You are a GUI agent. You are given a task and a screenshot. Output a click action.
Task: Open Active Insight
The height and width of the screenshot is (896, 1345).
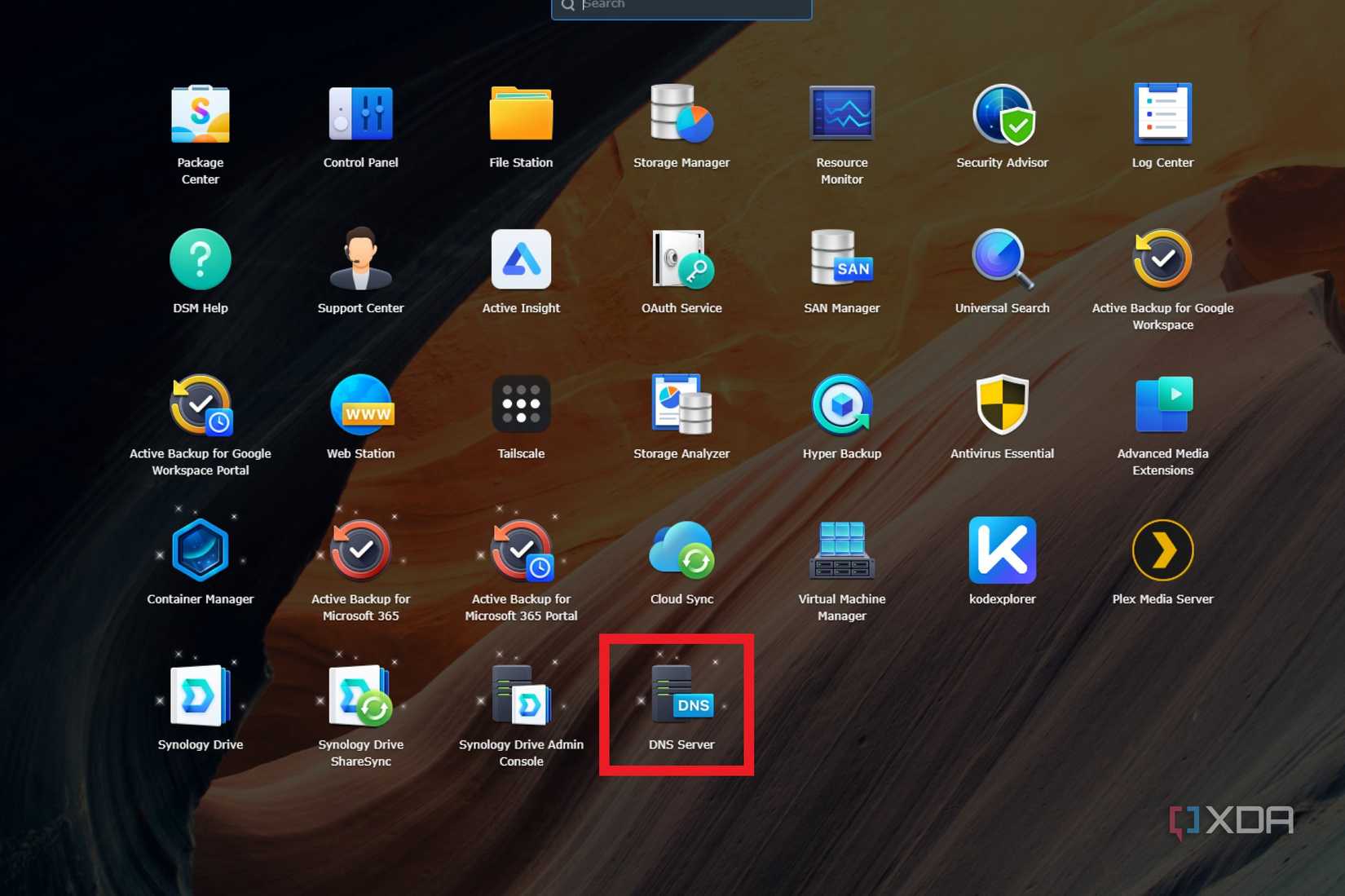[521, 260]
